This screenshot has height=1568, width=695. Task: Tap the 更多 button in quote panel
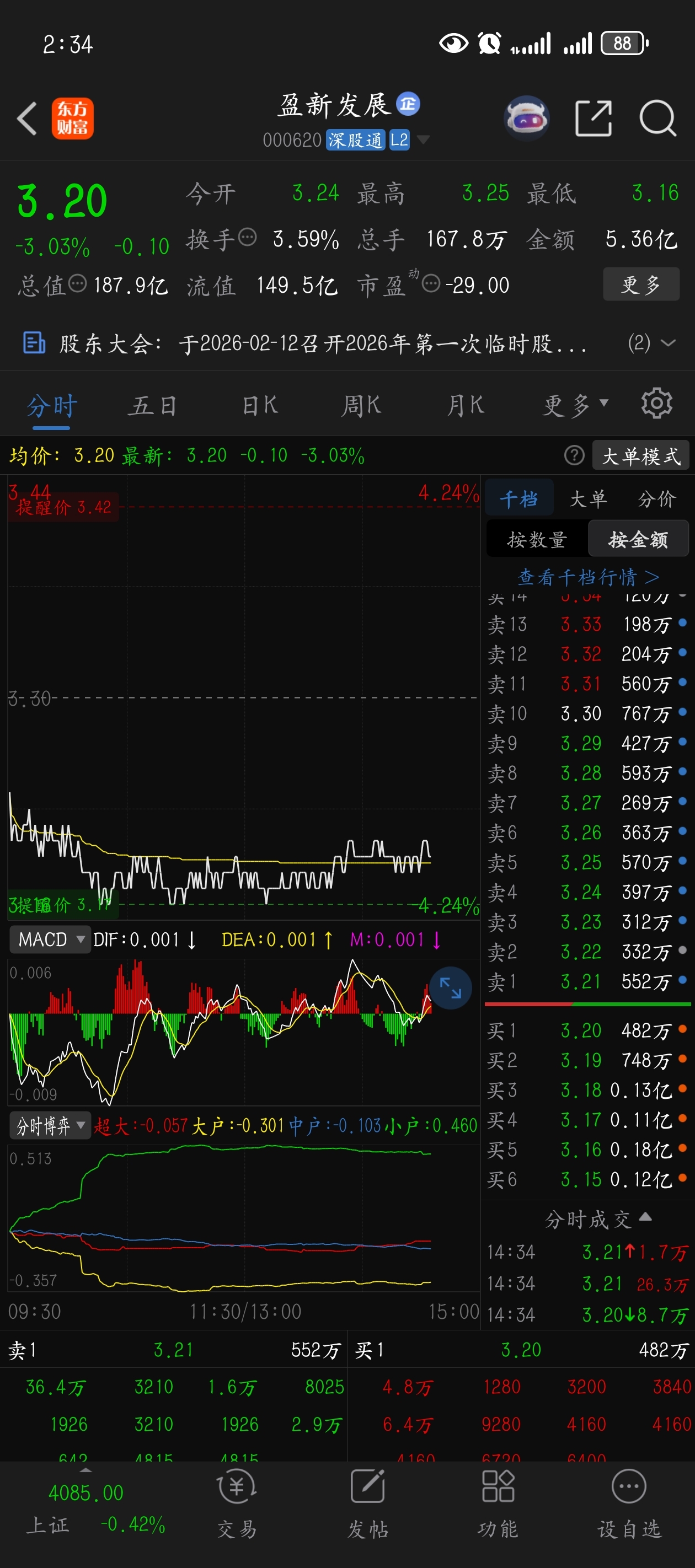641,283
